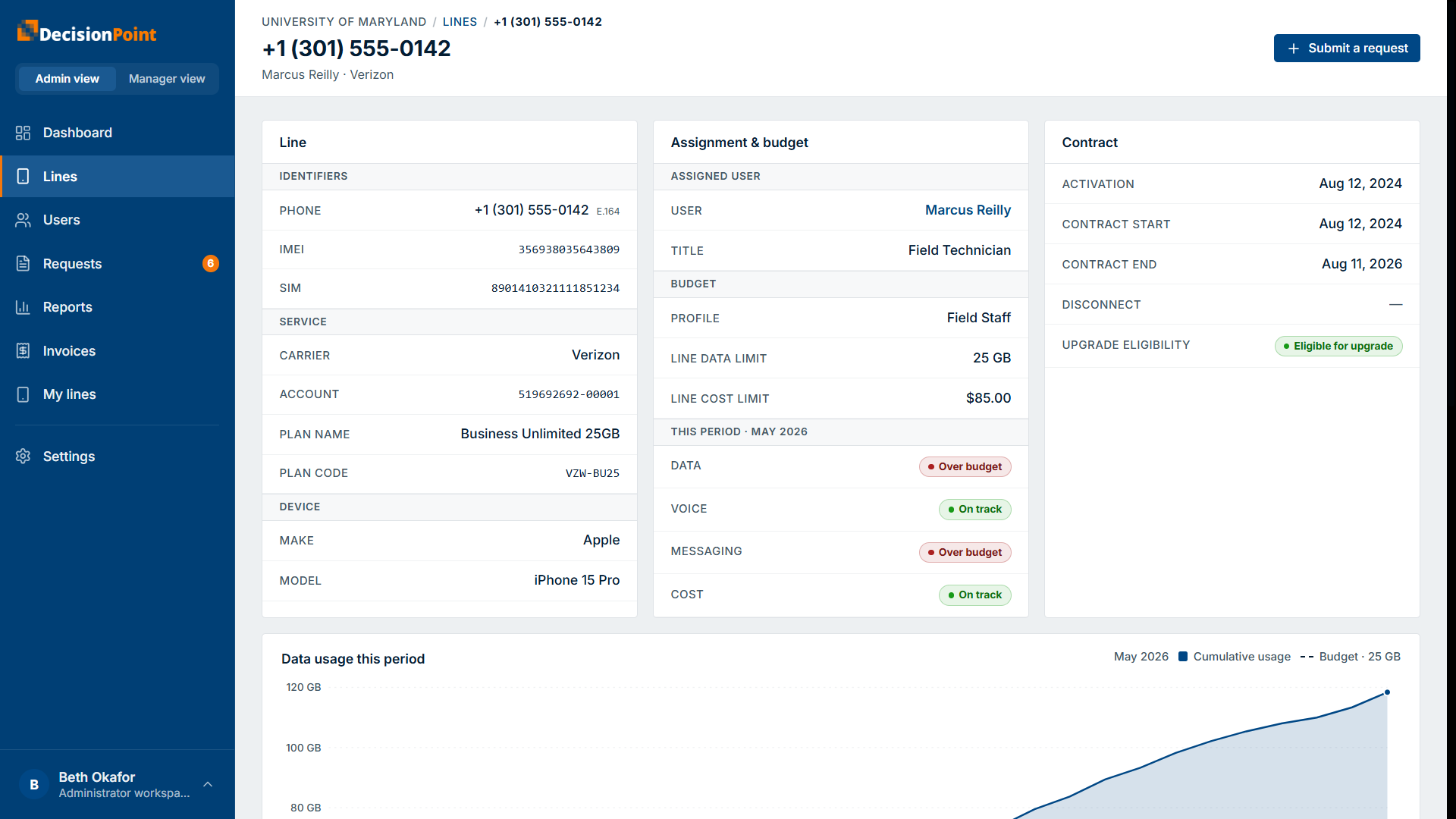Click the Users people icon
This screenshot has height=819, width=1456.
coord(23,220)
